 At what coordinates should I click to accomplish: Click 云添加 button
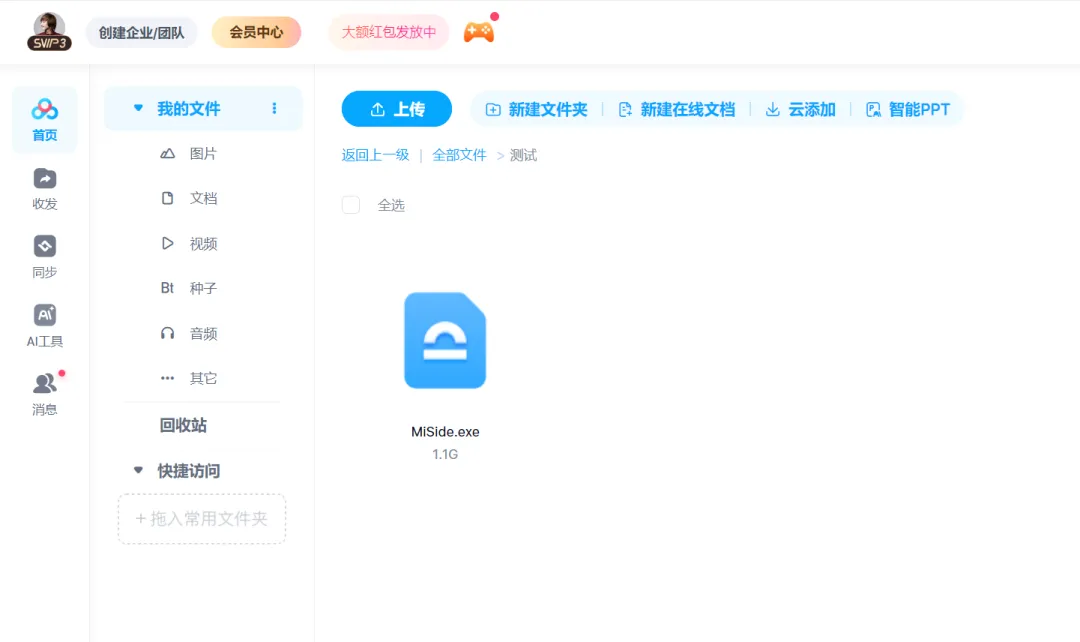[801, 110]
